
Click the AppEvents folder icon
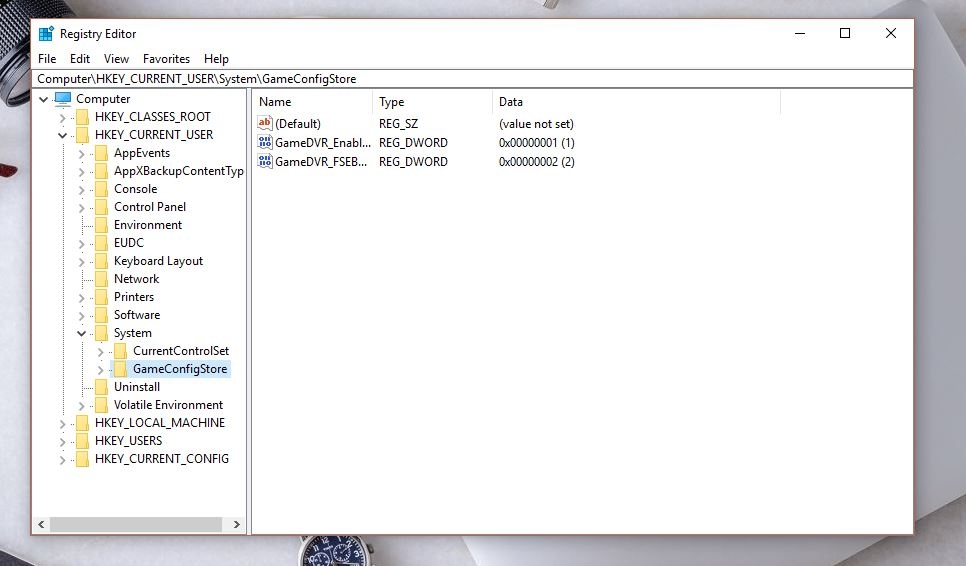101,153
